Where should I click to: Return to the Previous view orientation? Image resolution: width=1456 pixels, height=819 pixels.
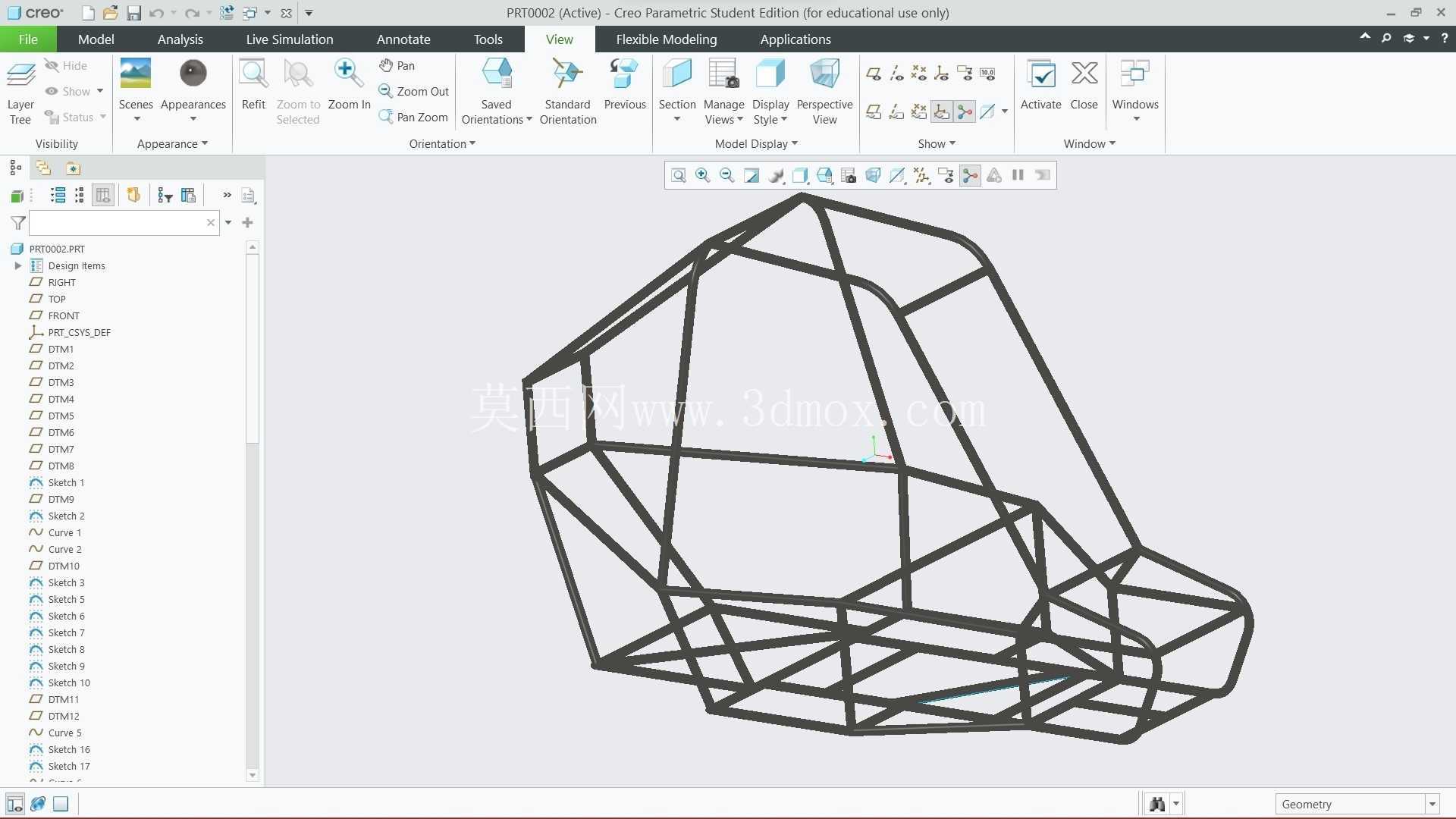tap(625, 84)
